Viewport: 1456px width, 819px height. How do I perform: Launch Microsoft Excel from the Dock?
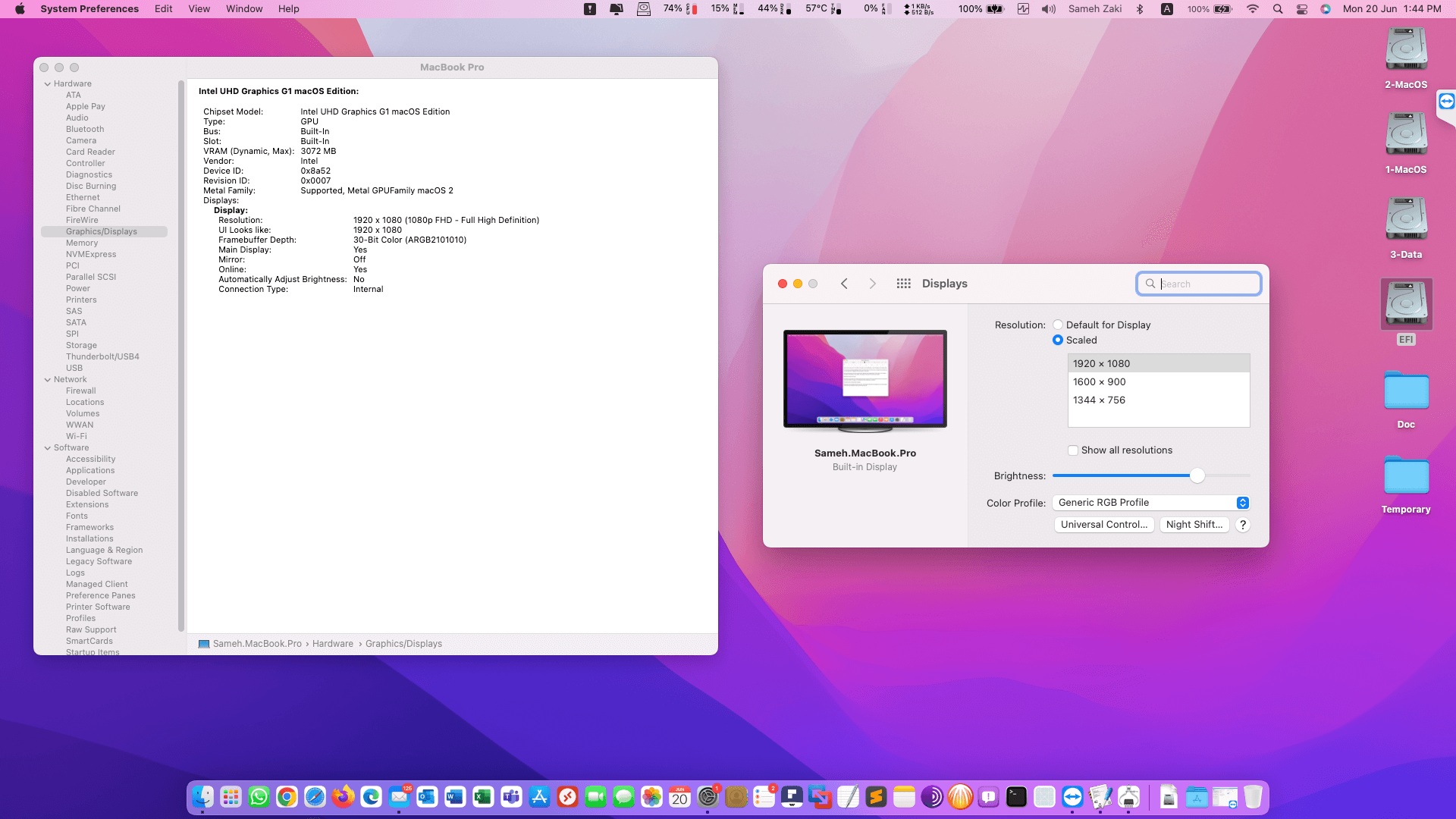point(483,797)
